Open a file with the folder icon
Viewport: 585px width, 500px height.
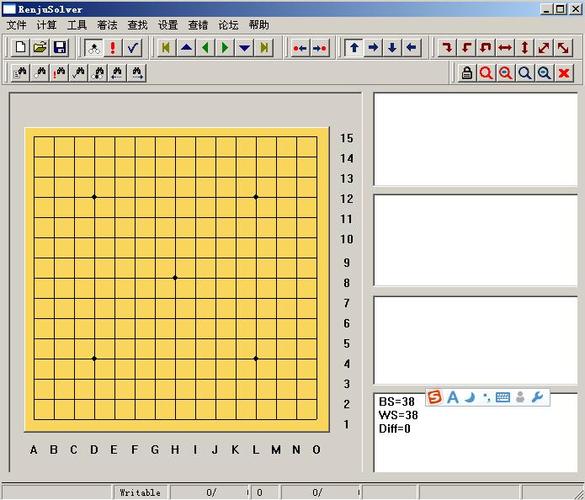click(40, 47)
